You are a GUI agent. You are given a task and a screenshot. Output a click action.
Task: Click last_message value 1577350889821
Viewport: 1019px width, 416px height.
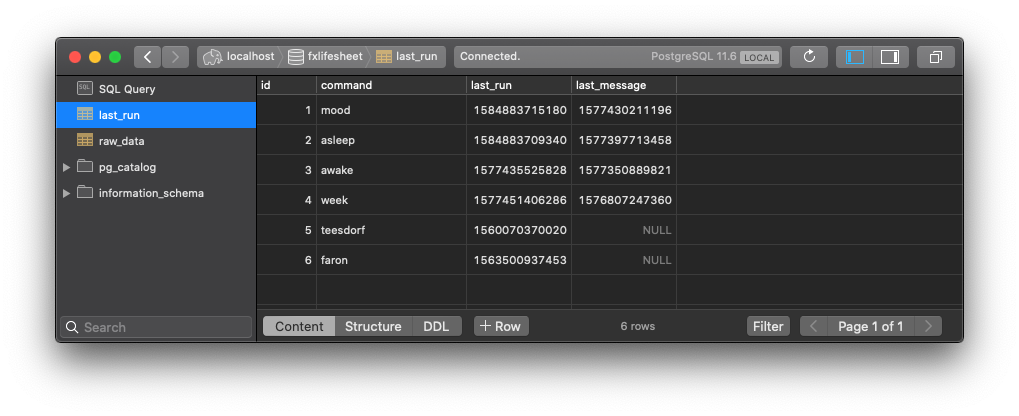coord(625,170)
